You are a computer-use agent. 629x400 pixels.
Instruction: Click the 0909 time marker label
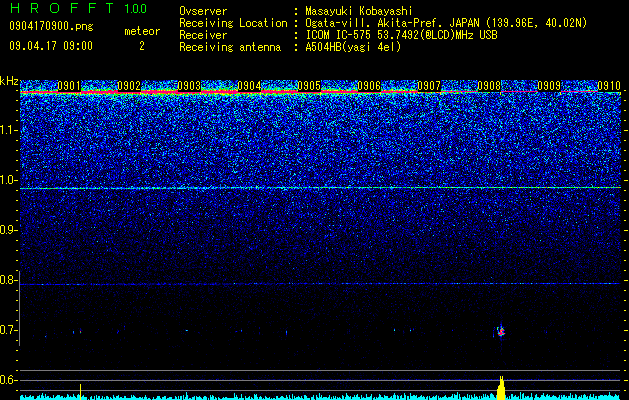549,85
